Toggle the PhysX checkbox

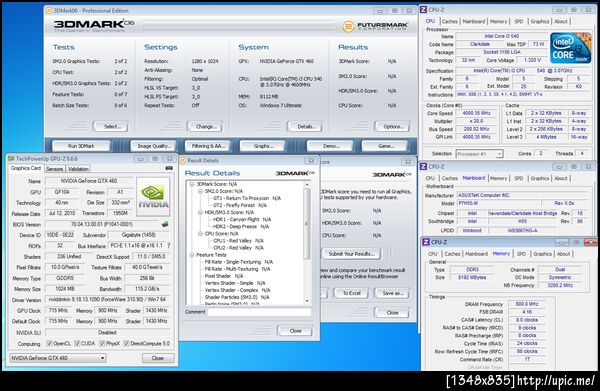point(102,344)
